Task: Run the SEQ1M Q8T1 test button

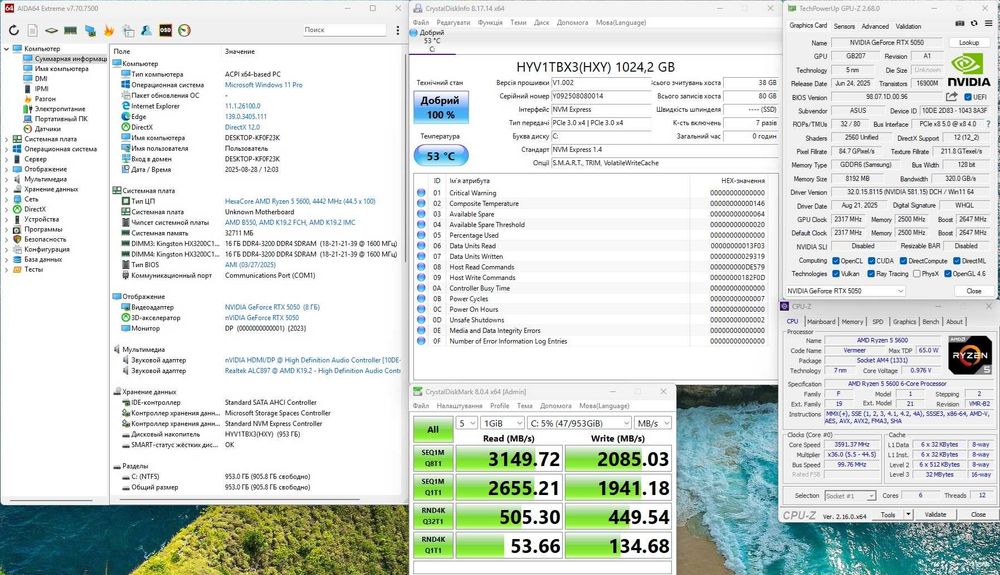Action: point(433,459)
